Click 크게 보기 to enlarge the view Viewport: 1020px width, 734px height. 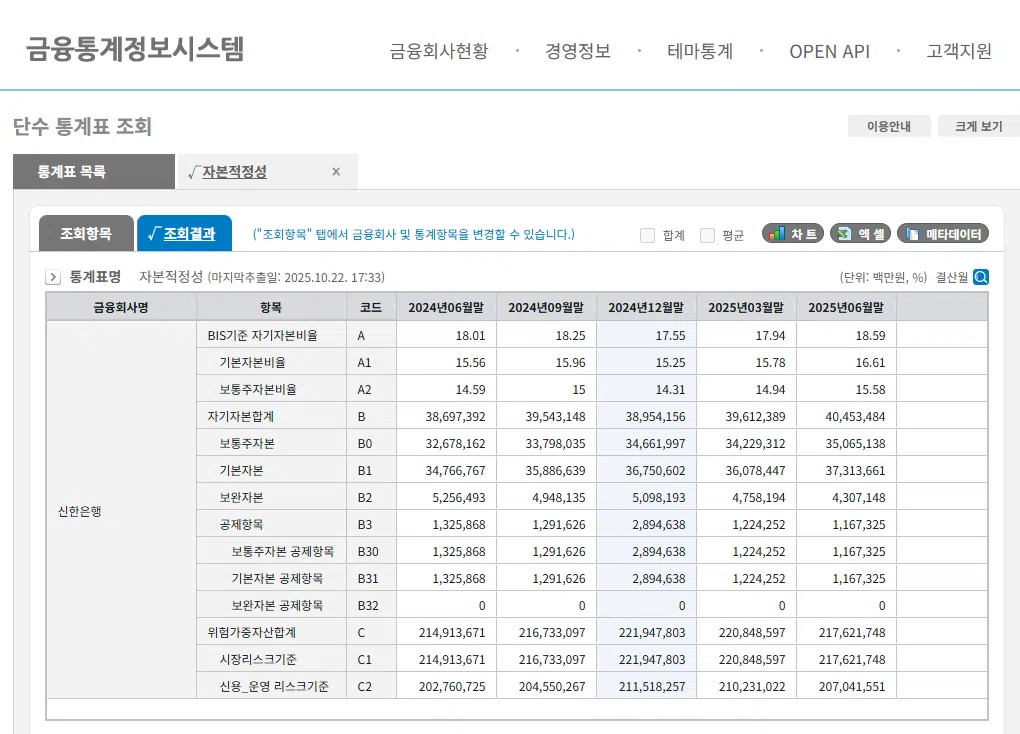point(977,126)
